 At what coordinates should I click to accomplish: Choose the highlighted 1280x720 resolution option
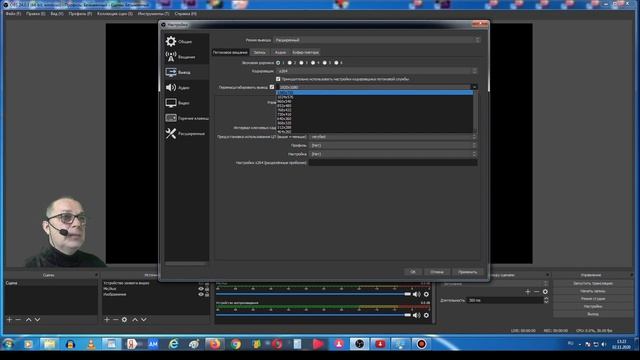tap(374, 93)
